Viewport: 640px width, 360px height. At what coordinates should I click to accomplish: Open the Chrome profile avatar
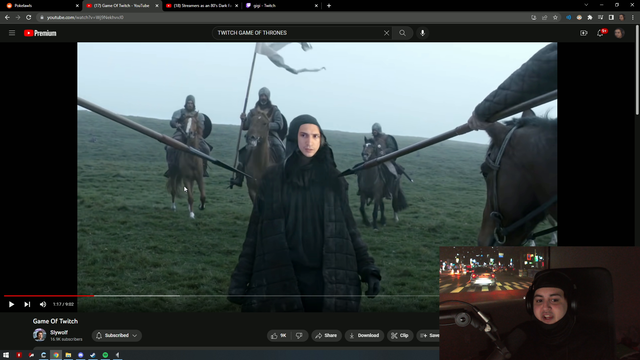pos(622,18)
